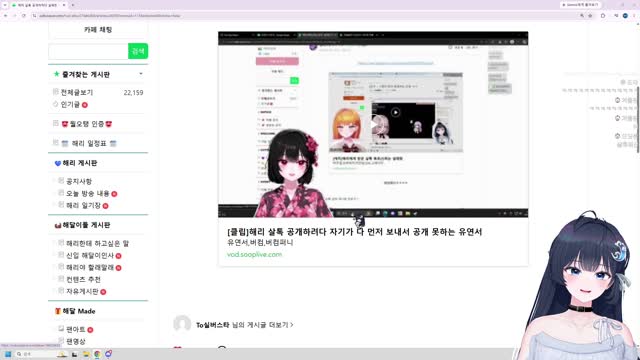Open a new browser tab
This screenshot has width=640, height=360.
tap(73, 5)
